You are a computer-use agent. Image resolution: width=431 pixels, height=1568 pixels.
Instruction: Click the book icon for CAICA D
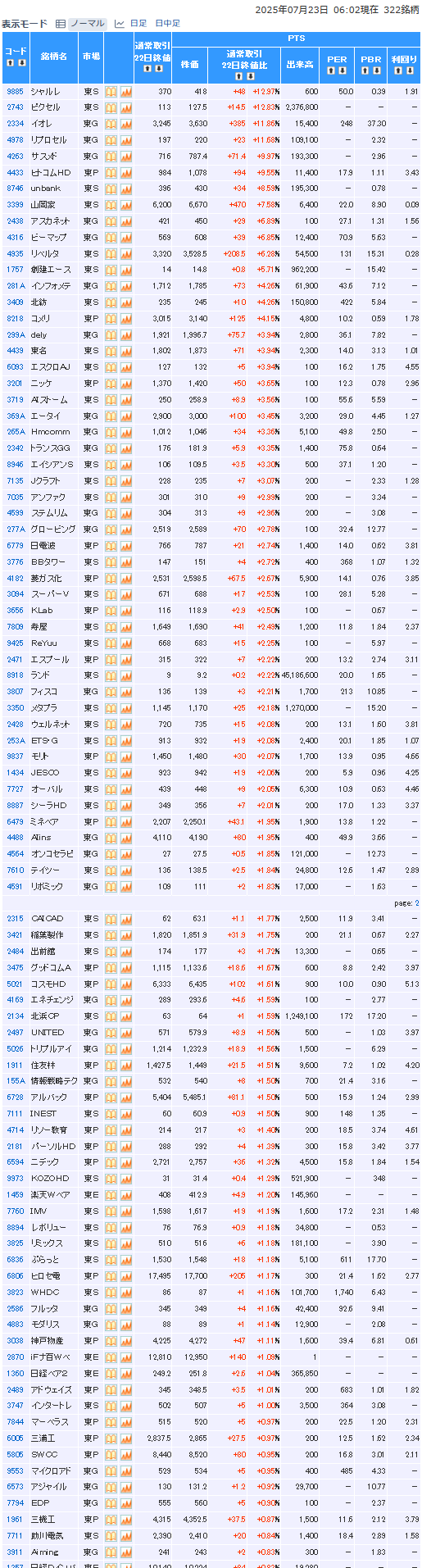click(111, 919)
